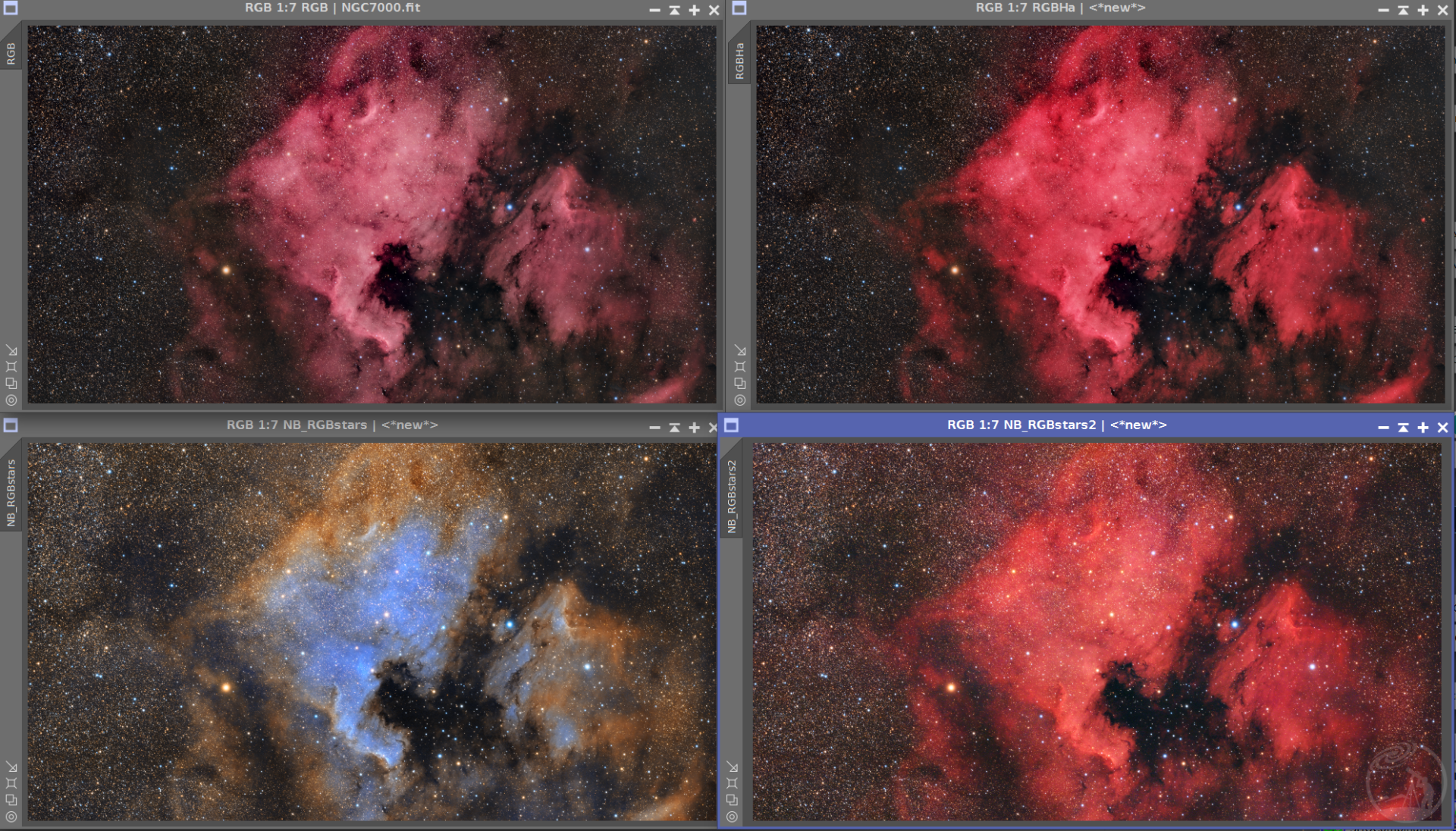Click the window menu icon of NB_RGBstars window

tap(11, 425)
